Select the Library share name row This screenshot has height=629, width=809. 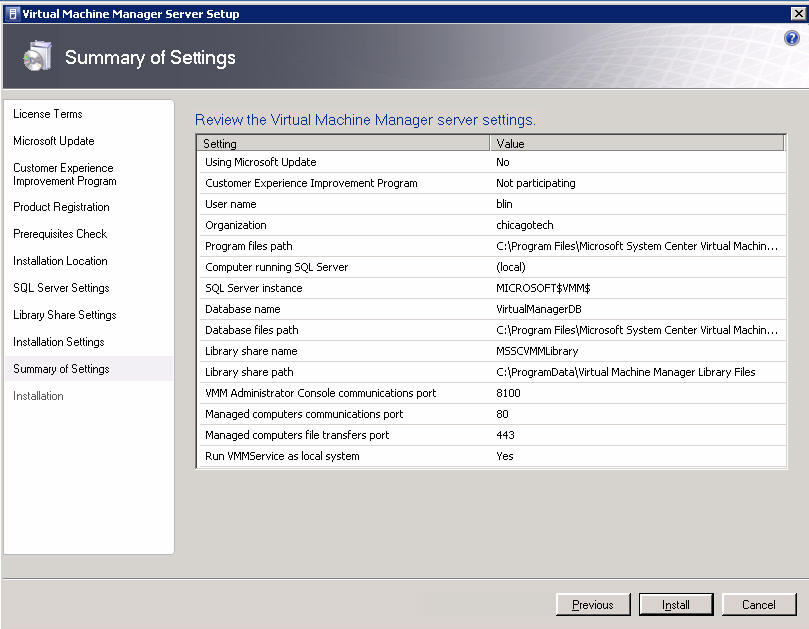point(492,351)
